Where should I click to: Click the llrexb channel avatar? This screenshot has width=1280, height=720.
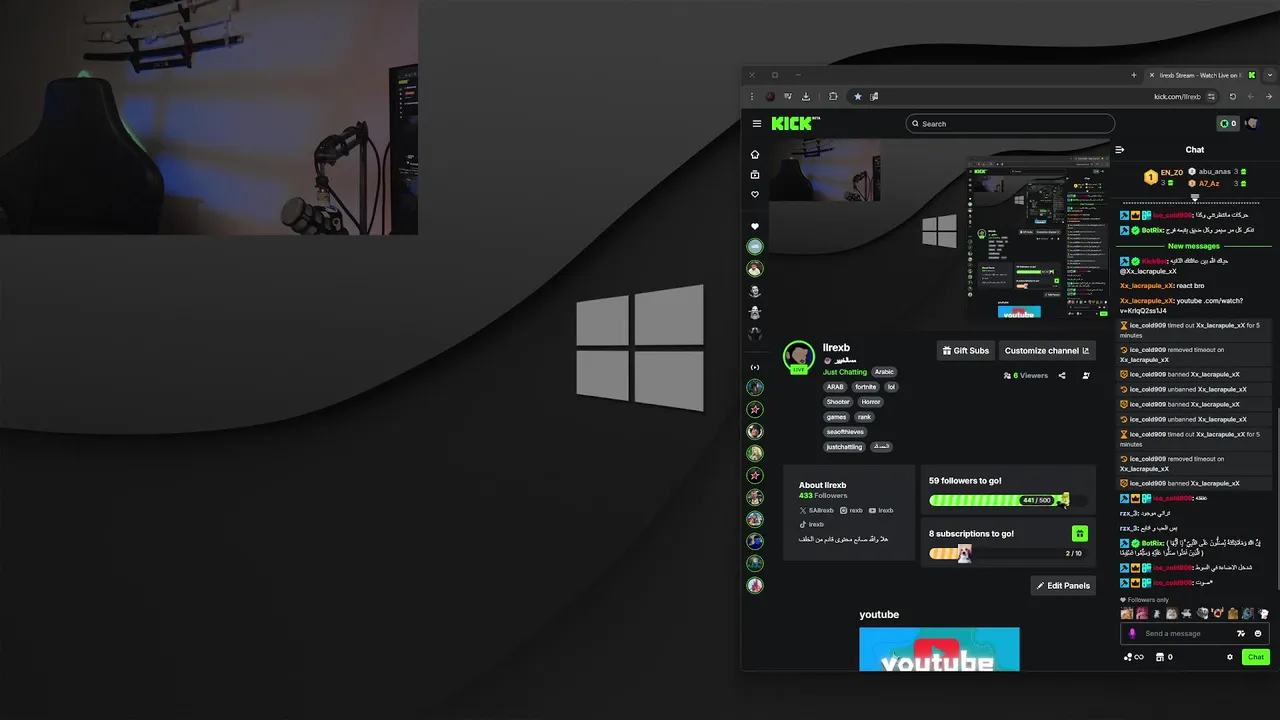point(798,355)
